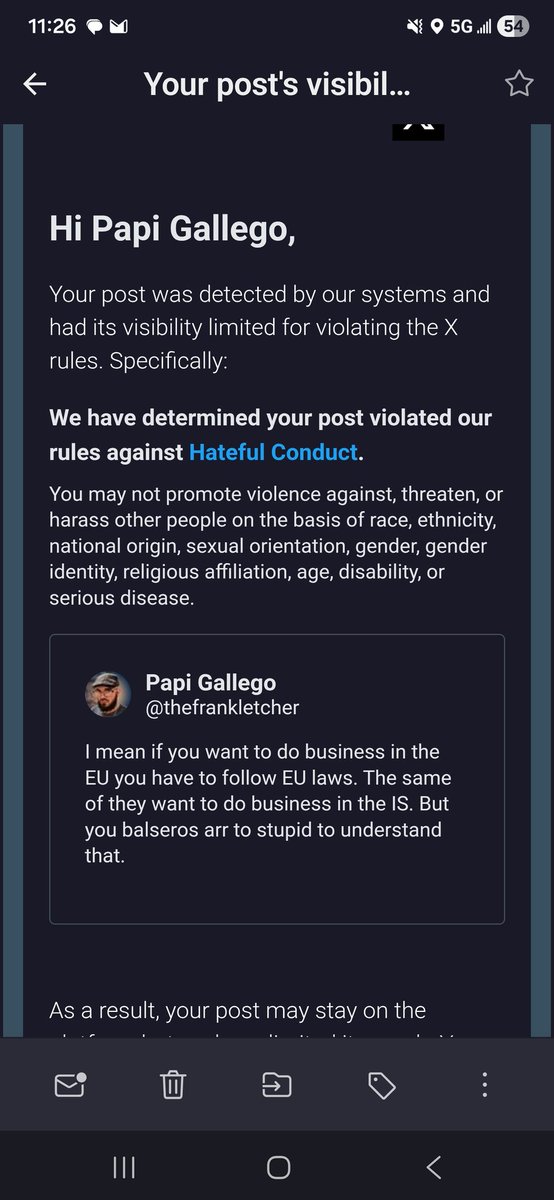Open the label tag icon
The image size is (554, 1200).
pyautogui.click(x=381, y=1085)
